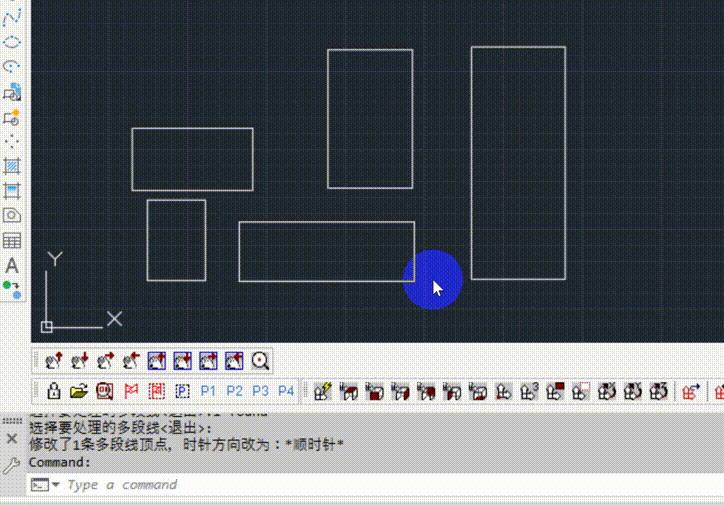Click the red UCS arrow icon
The width and height of the screenshot is (724, 506).
[691, 391]
